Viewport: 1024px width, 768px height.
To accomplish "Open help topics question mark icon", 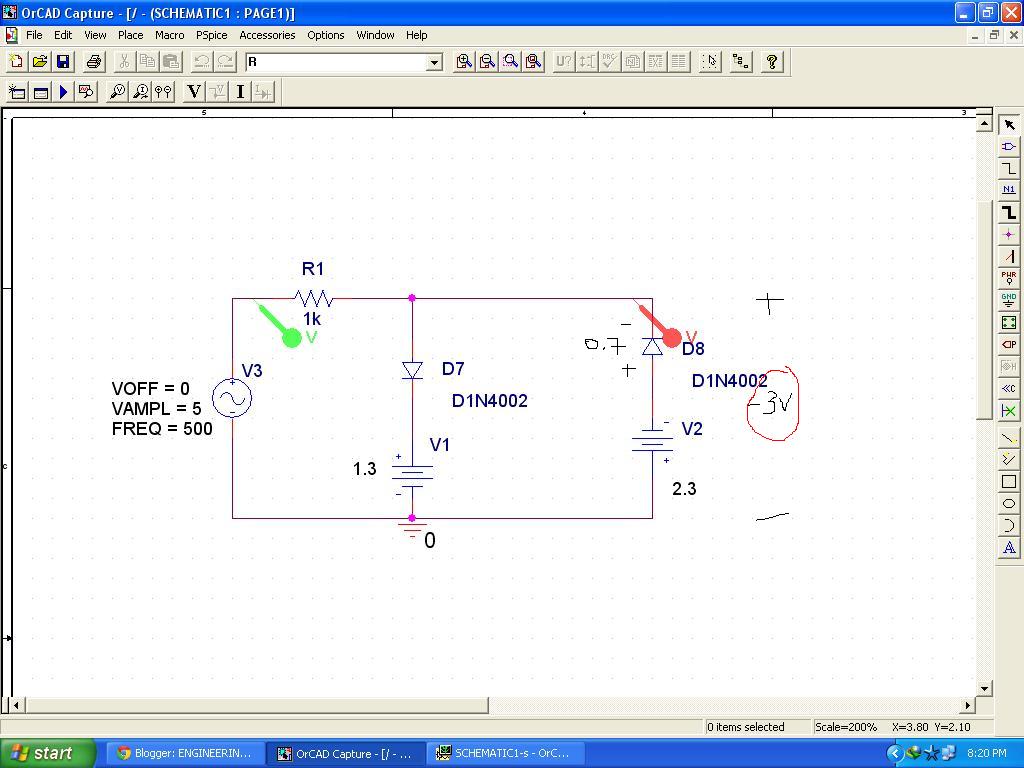I will [x=772, y=61].
